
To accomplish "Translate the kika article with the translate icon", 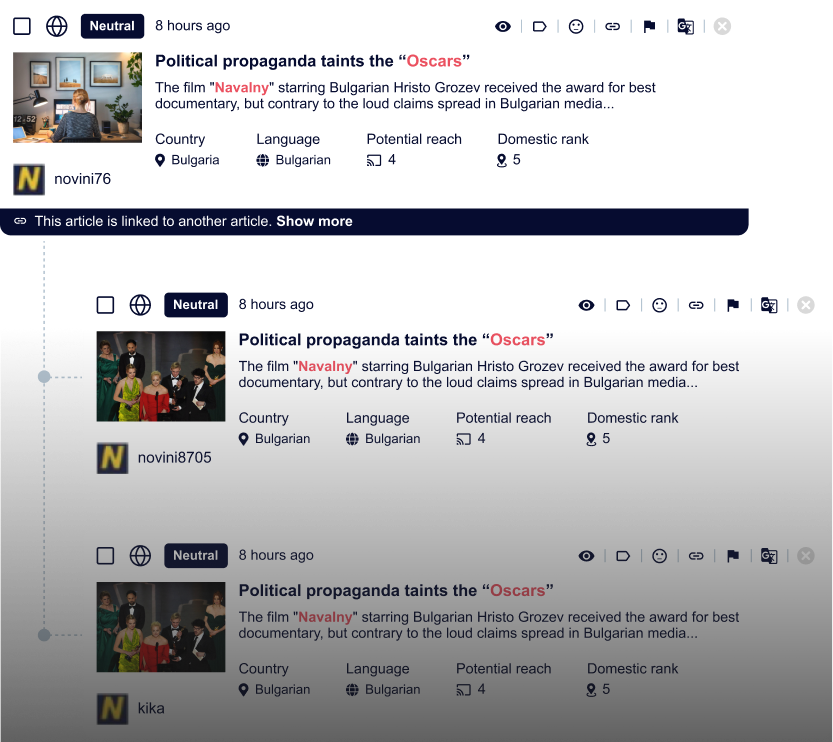I will [769, 556].
